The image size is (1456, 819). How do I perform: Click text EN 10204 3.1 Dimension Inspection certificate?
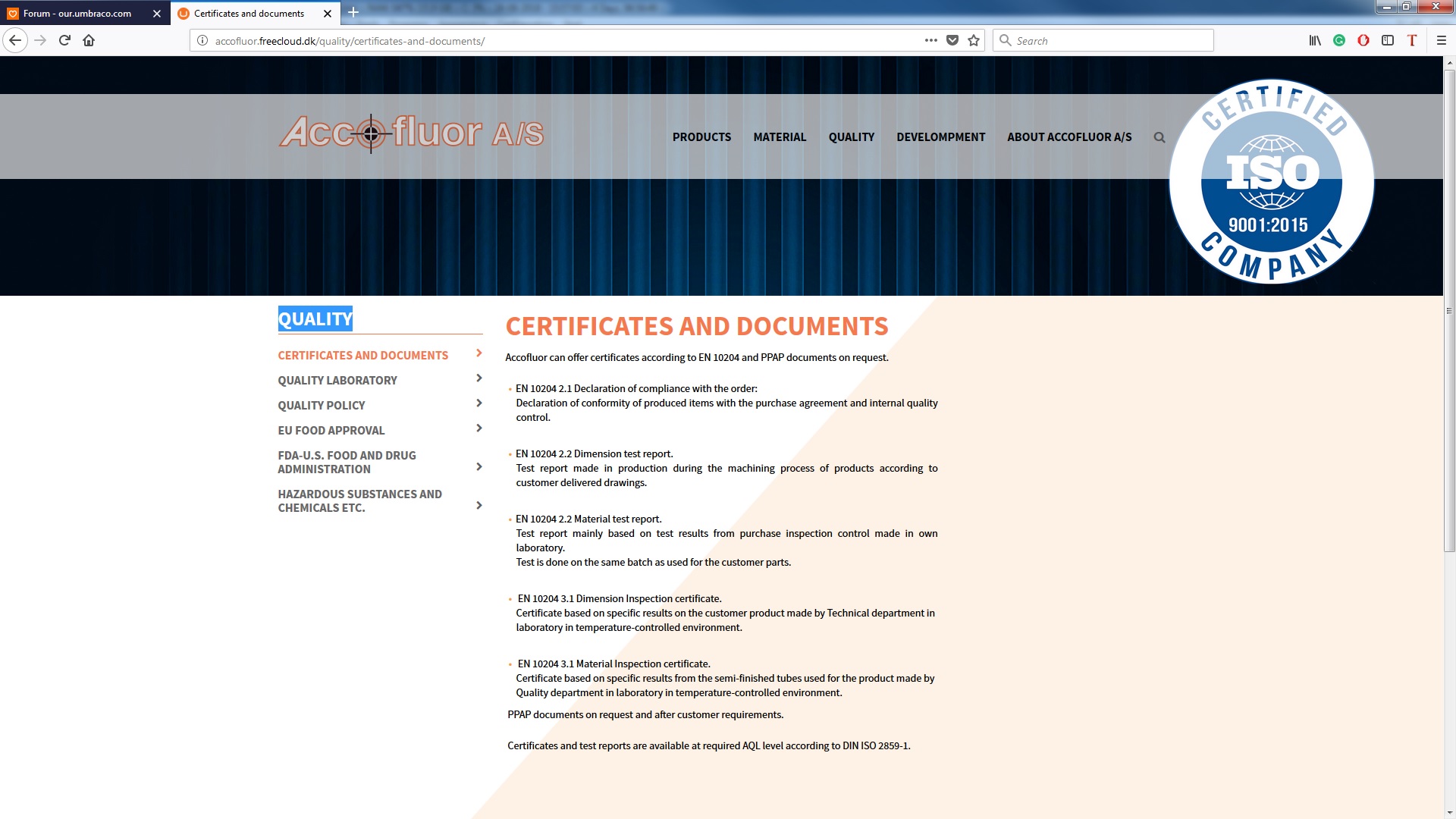[x=620, y=598]
